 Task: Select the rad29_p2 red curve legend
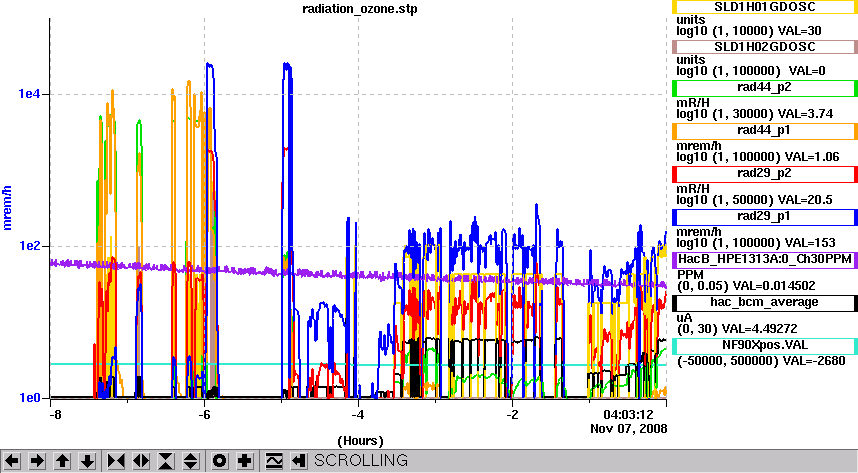tap(764, 174)
